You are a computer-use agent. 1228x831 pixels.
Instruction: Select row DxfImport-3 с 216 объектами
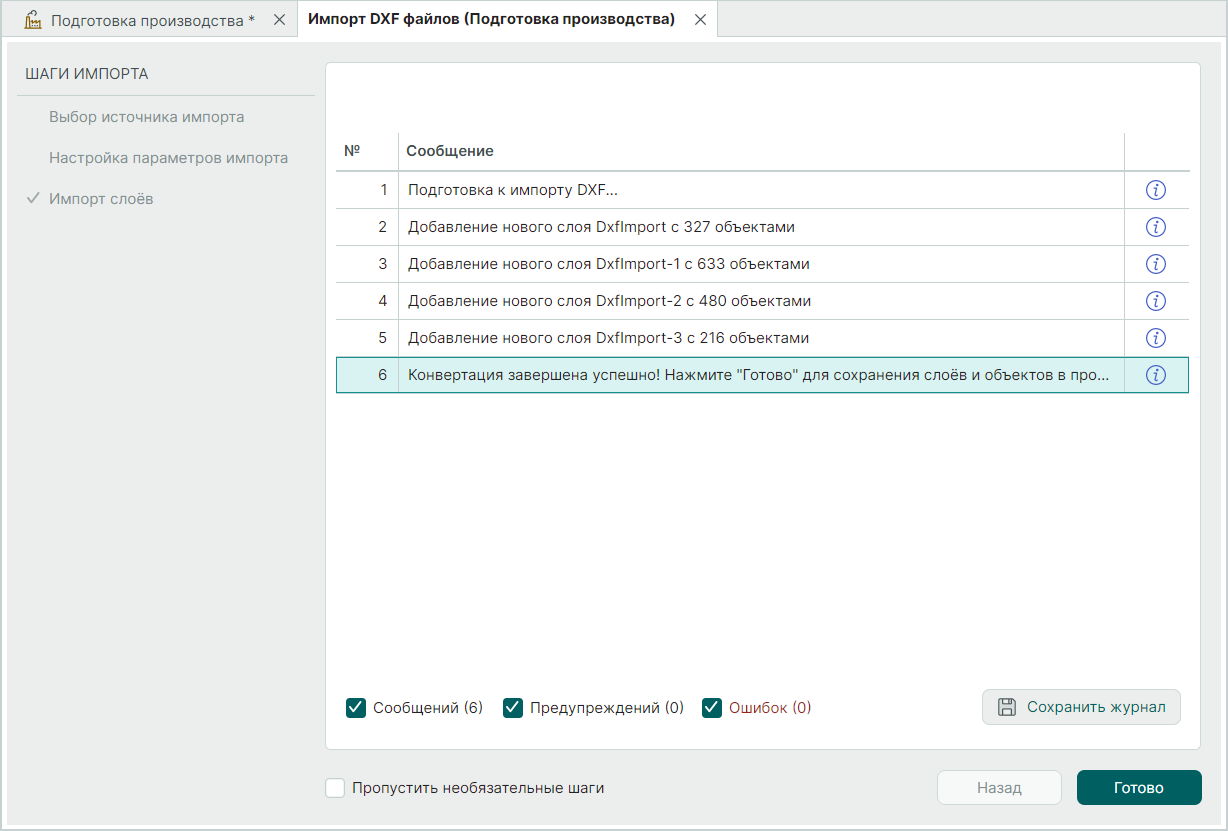[x=762, y=338]
